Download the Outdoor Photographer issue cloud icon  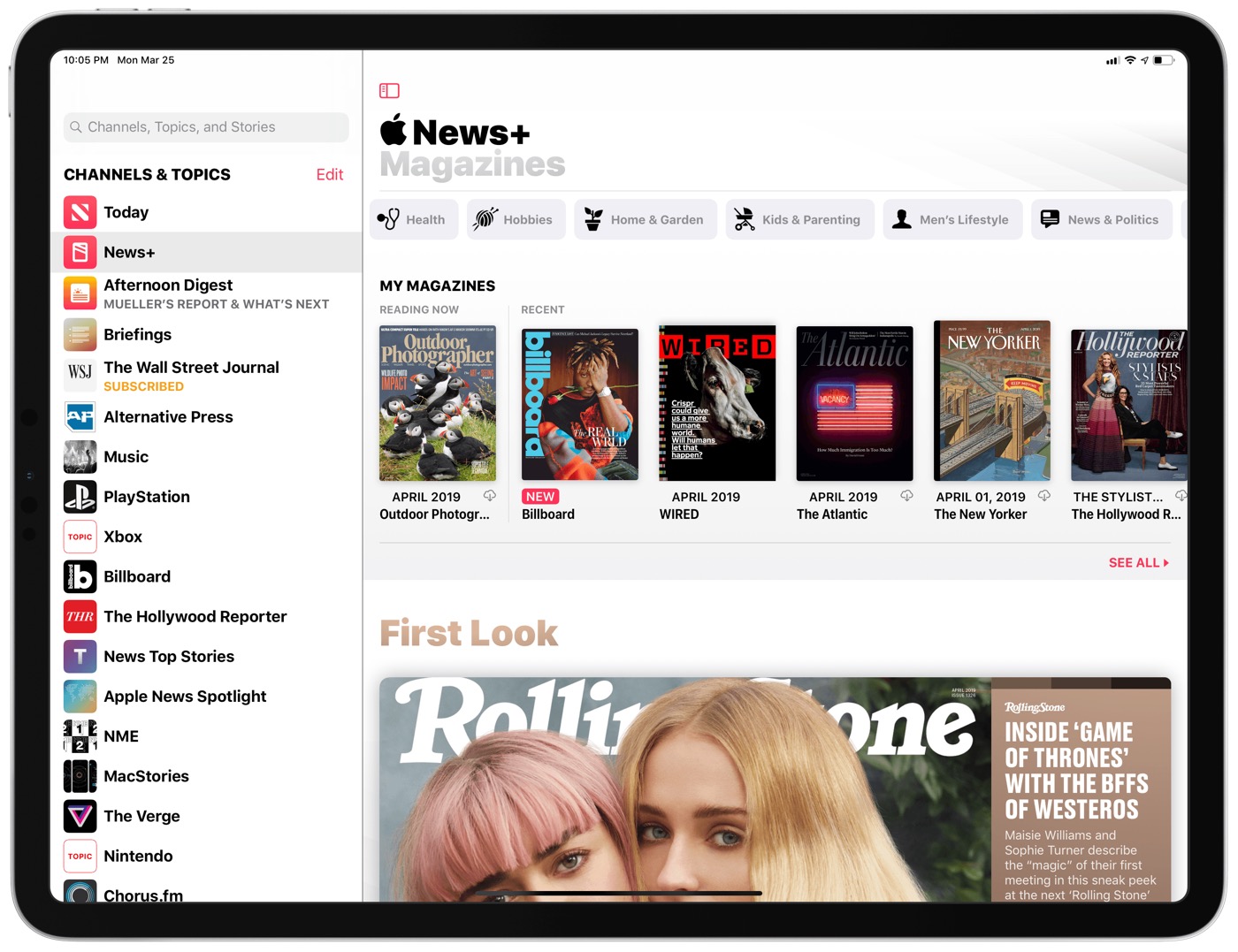[489, 496]
